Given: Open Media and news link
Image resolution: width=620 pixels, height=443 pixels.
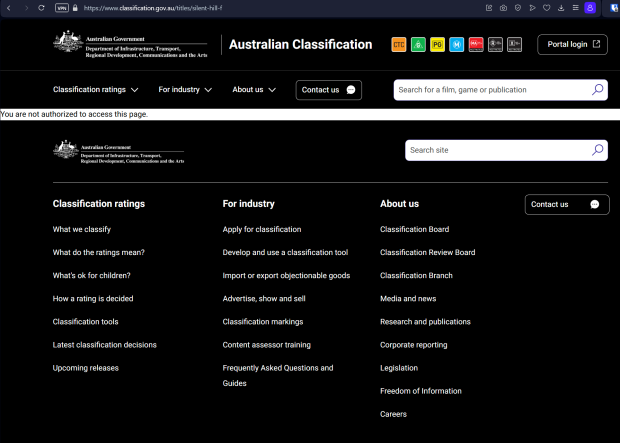Looking at the screenshot, I should click(408, 299).
